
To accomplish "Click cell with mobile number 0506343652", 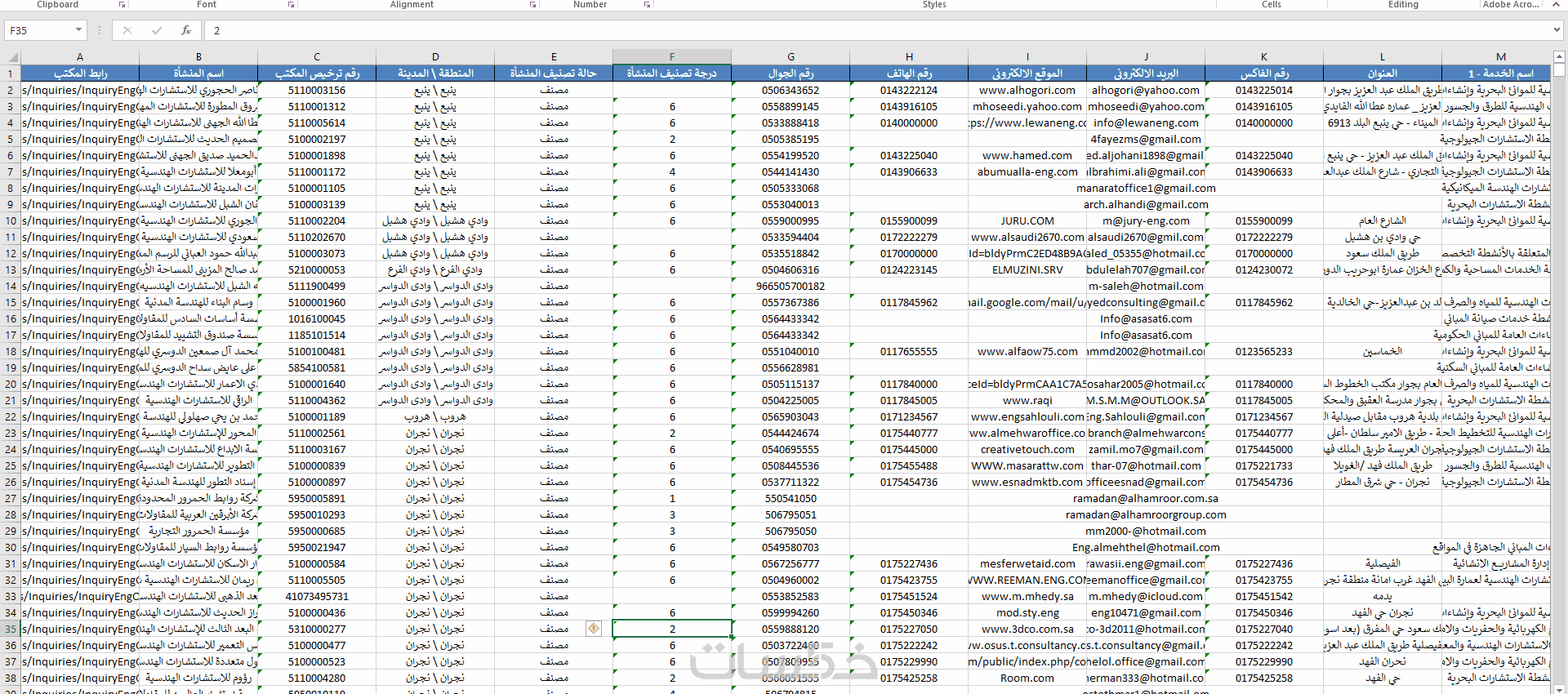I will (x=791, y=90).
